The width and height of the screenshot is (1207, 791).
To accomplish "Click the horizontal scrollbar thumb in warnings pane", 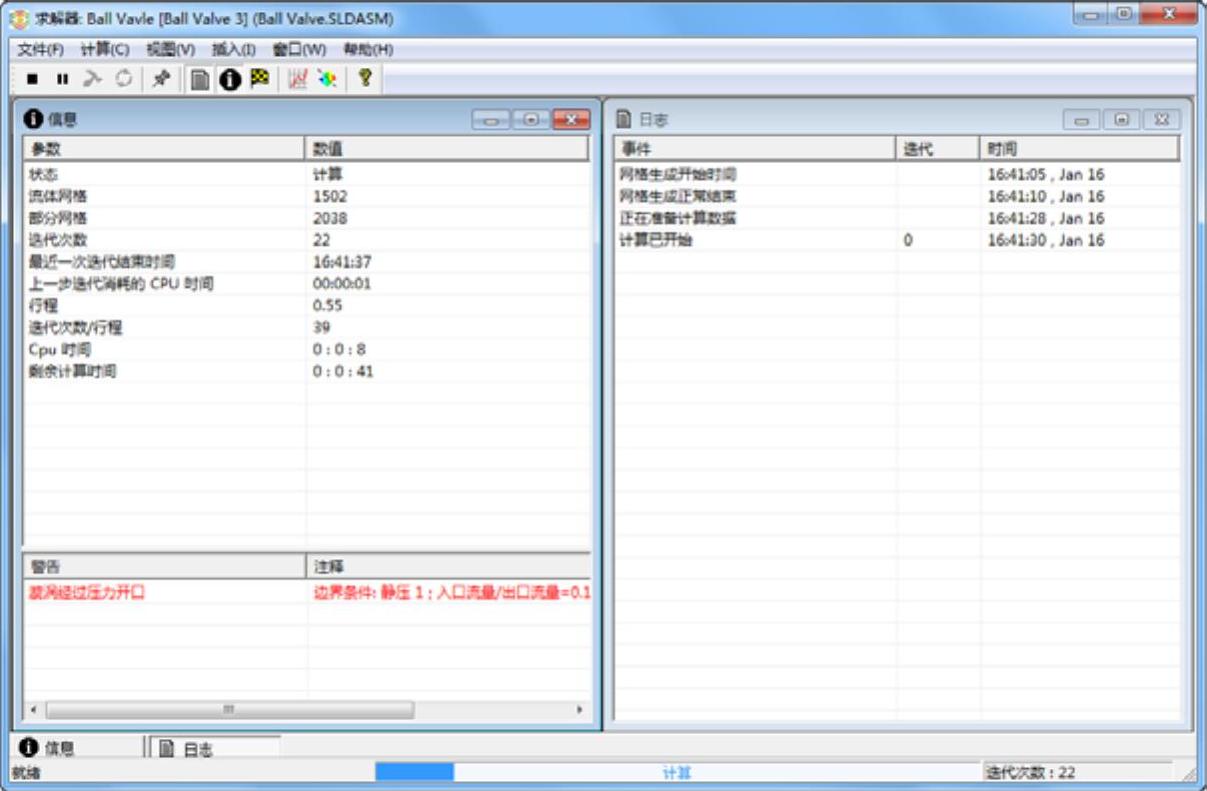I will [229, 709].
